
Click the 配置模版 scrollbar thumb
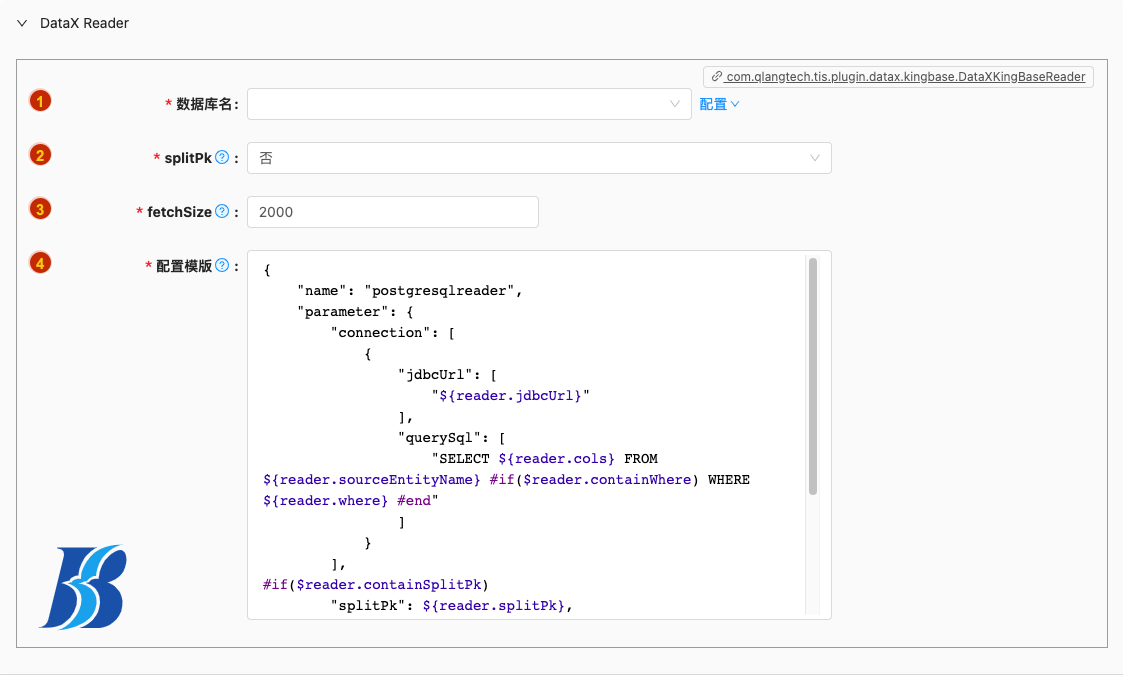point(813,377)
